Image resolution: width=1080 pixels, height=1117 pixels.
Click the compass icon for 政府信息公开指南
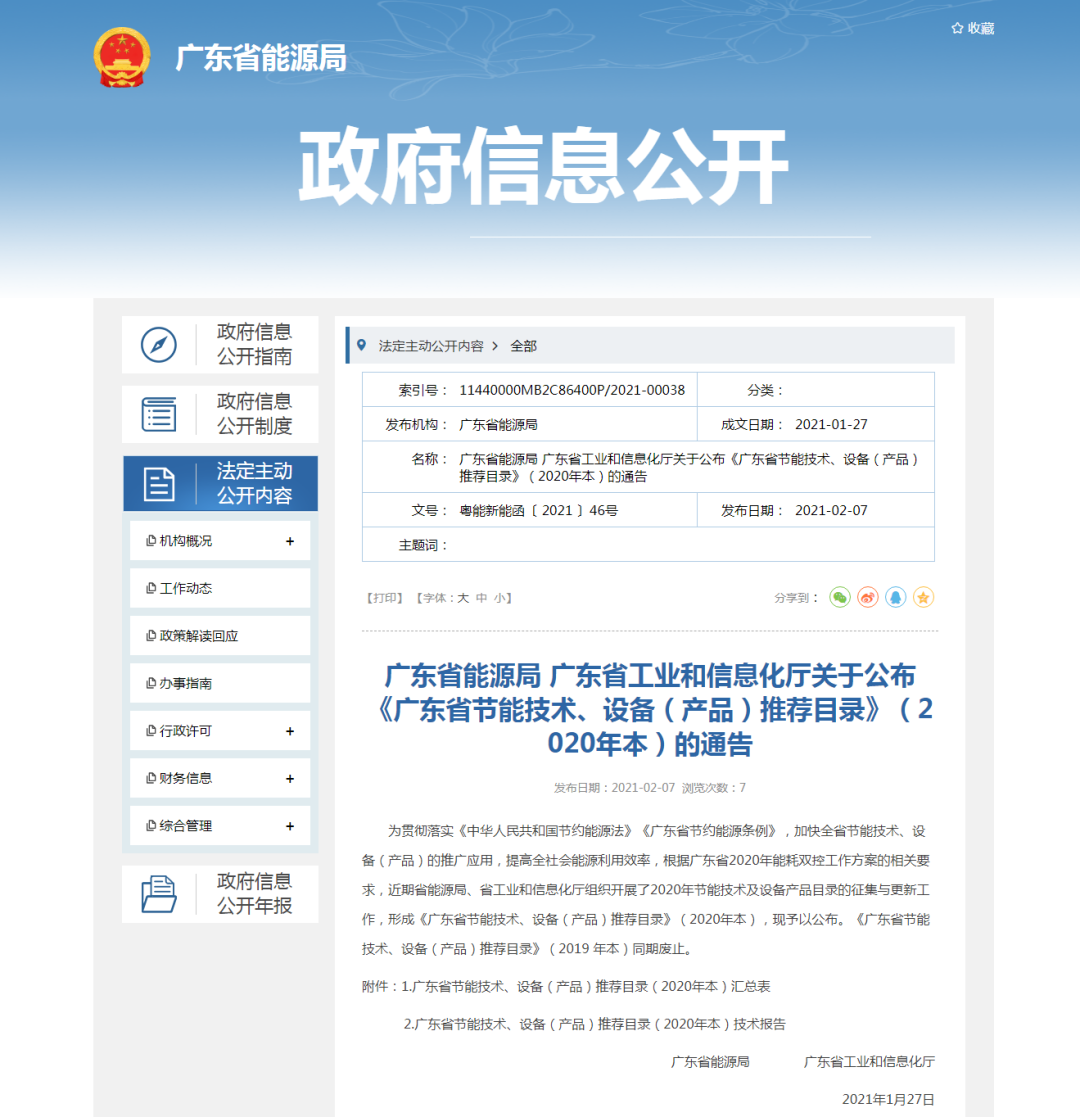pyautogui.click(x=158, y=345)
